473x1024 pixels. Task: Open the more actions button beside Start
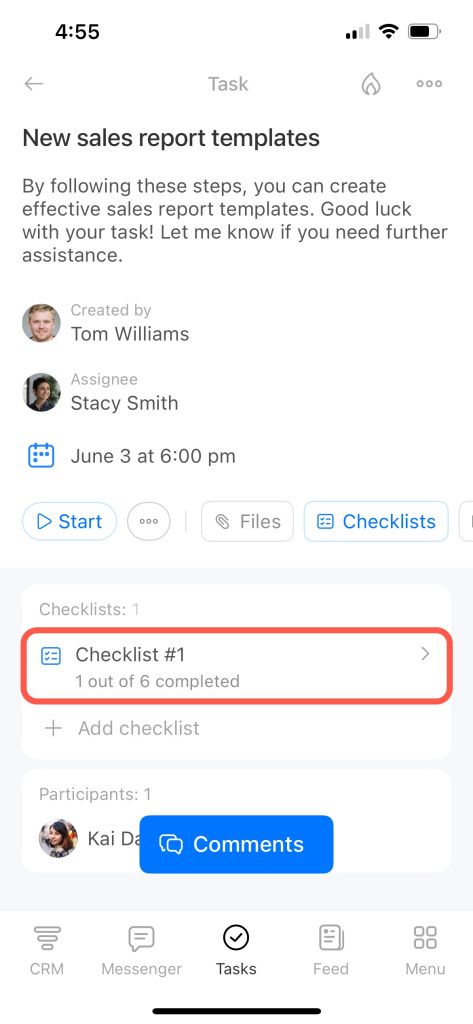(149, 521)
